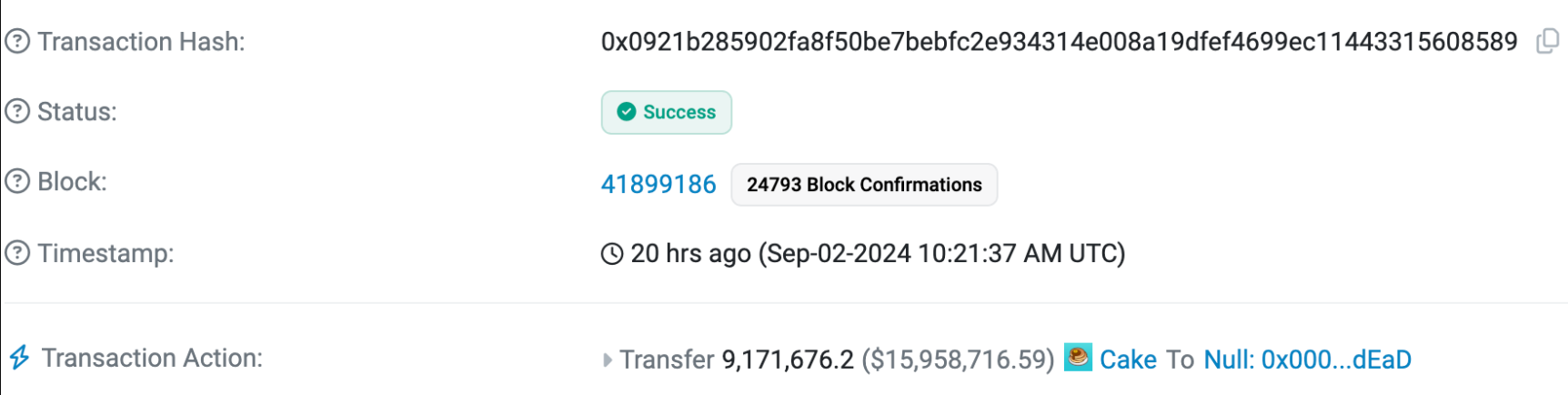Image resolution: width=1568 pixels, height=395 pixels.
Task: Click the transaction hash value text
Action: pos(1060,42)
